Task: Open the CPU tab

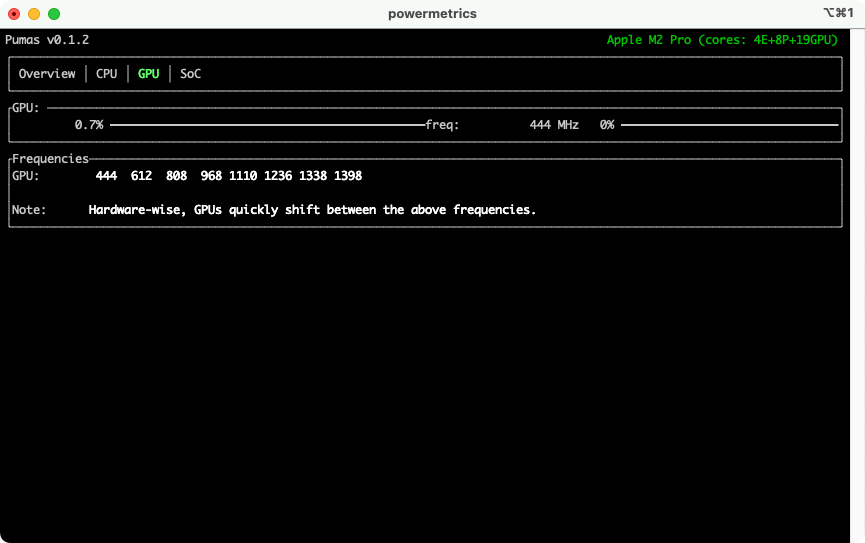Action: pos(106,73)
